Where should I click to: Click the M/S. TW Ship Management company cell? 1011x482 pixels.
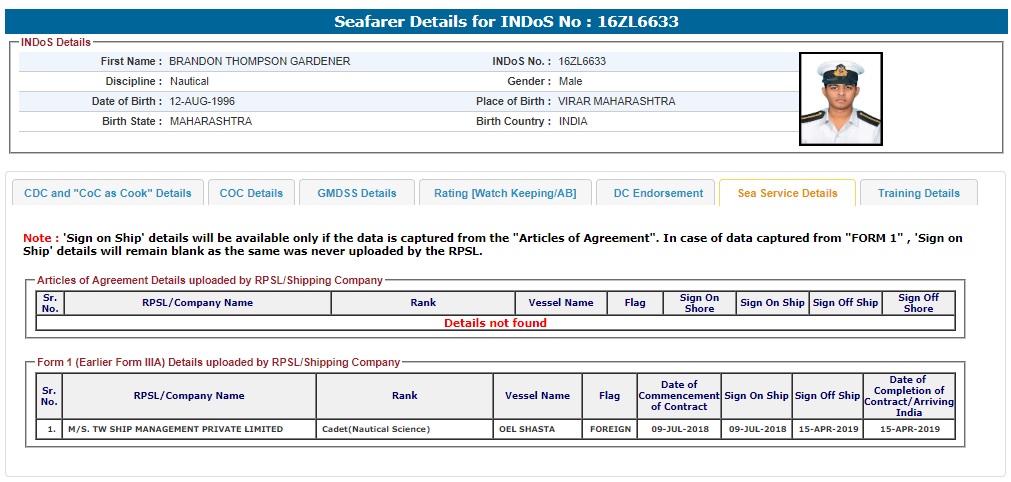174,429
